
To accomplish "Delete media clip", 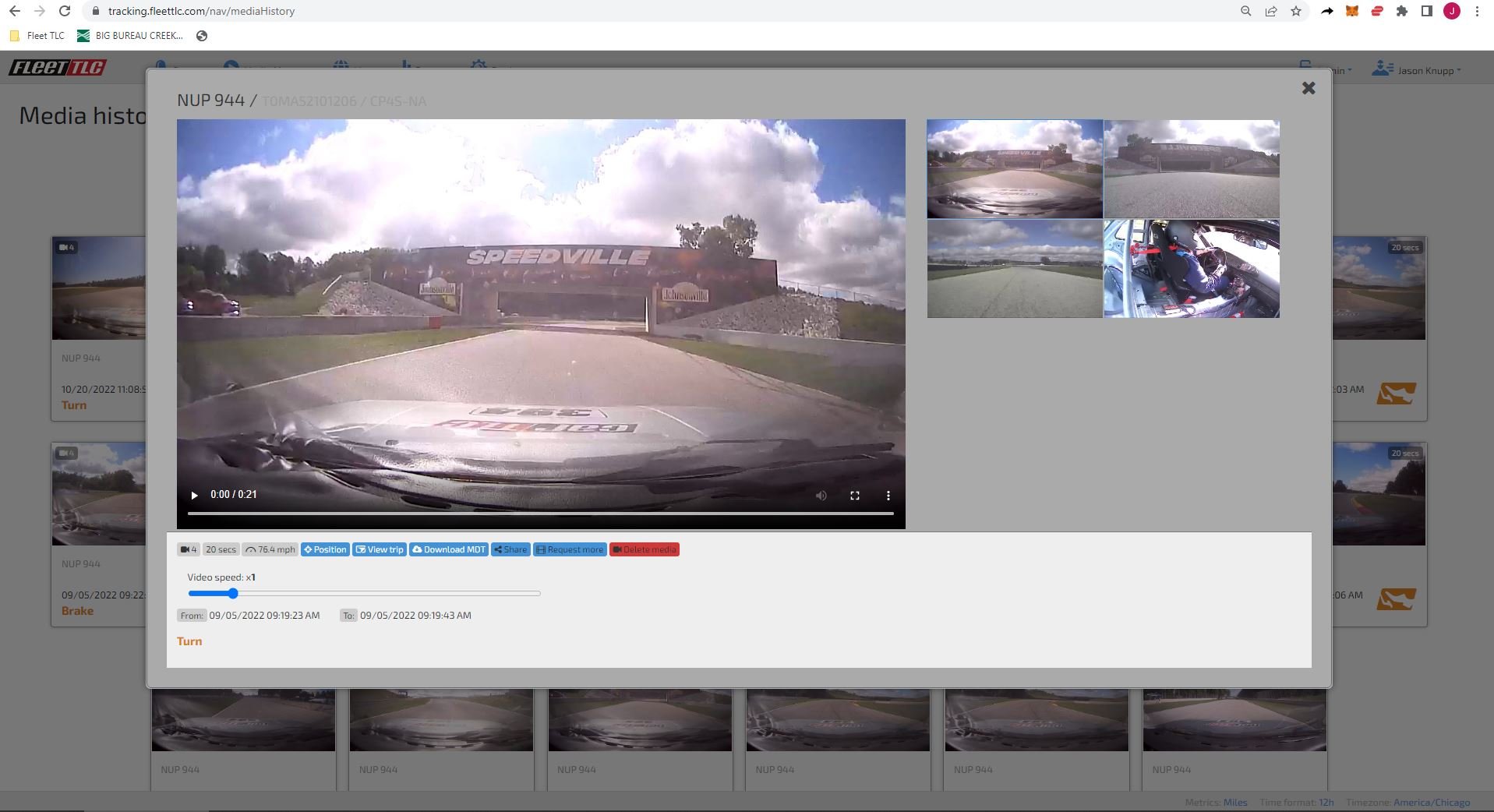I will [x=645, y=549].
